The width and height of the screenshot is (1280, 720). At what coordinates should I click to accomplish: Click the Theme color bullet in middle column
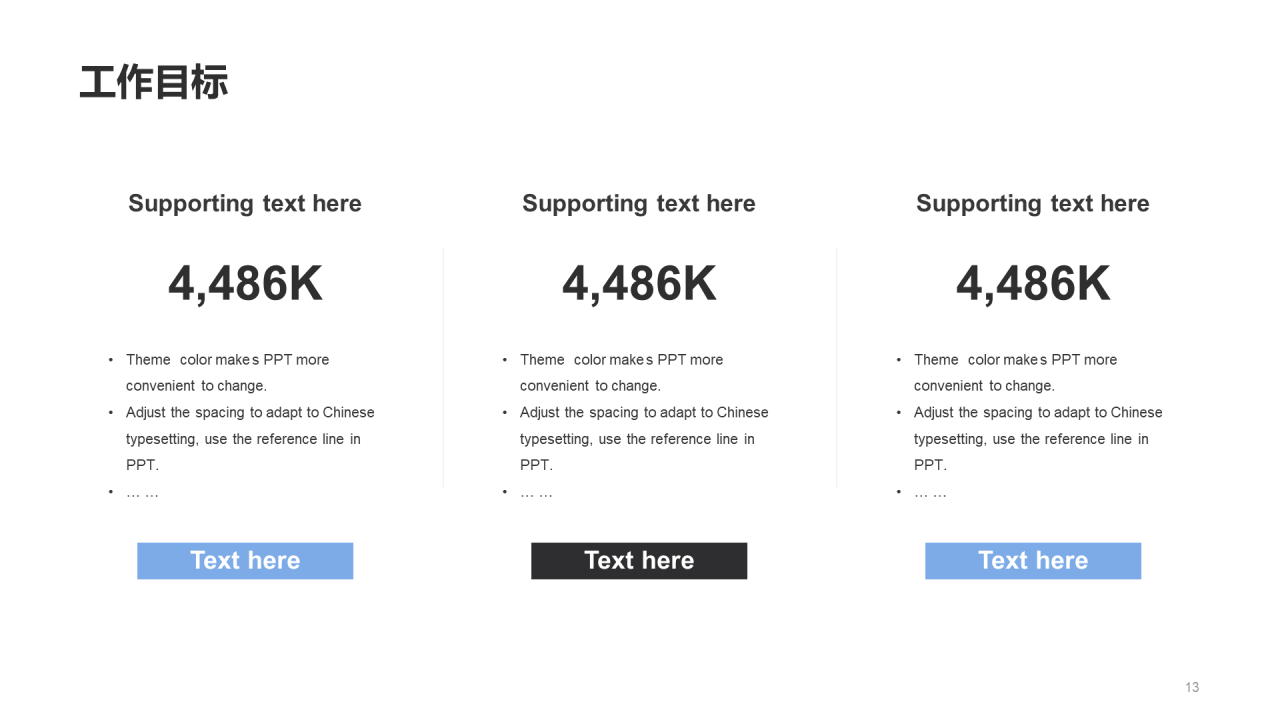621,372
